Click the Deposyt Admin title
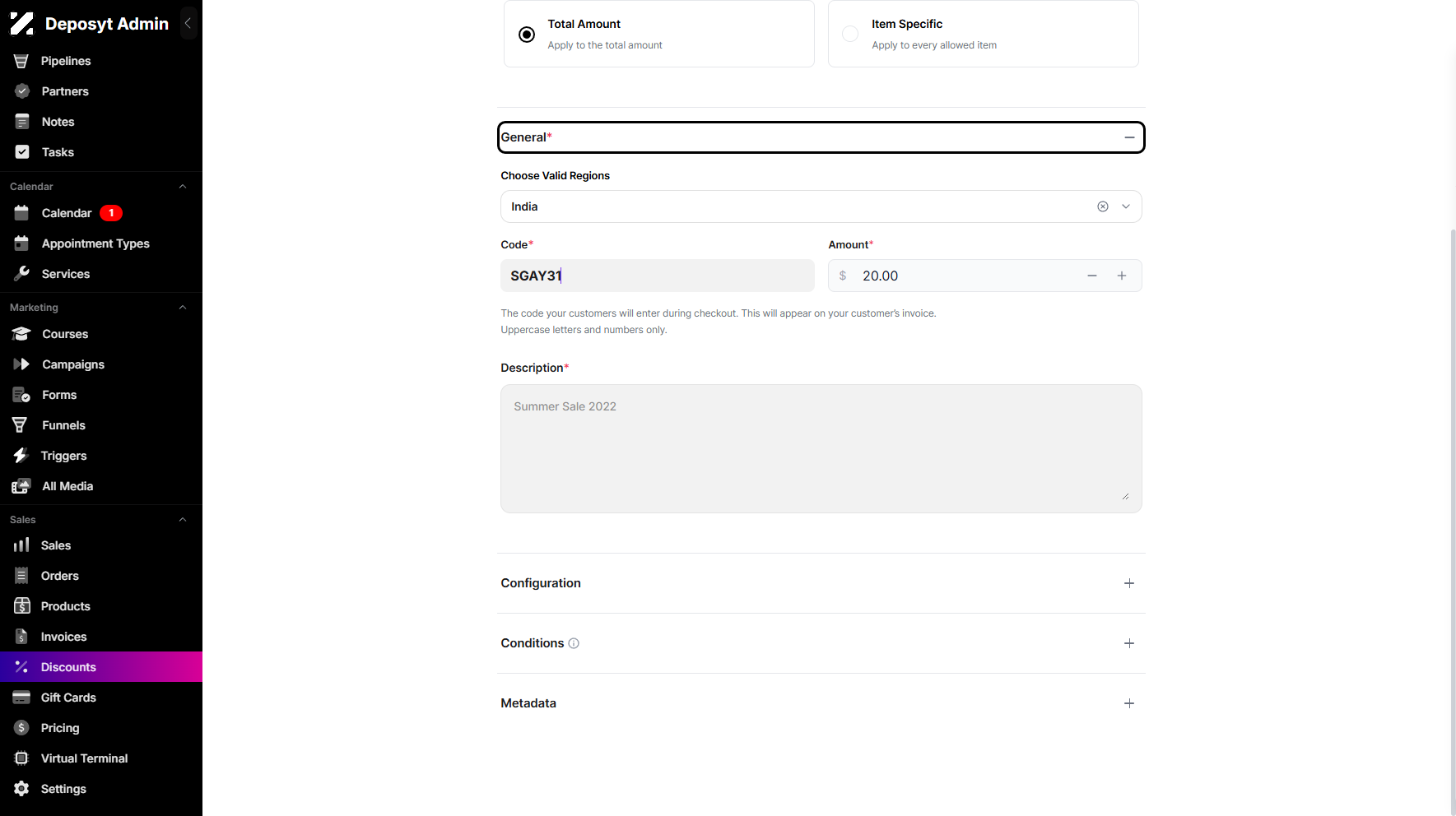The height and width of the screenshot is (816, 1456). point(107,24)
